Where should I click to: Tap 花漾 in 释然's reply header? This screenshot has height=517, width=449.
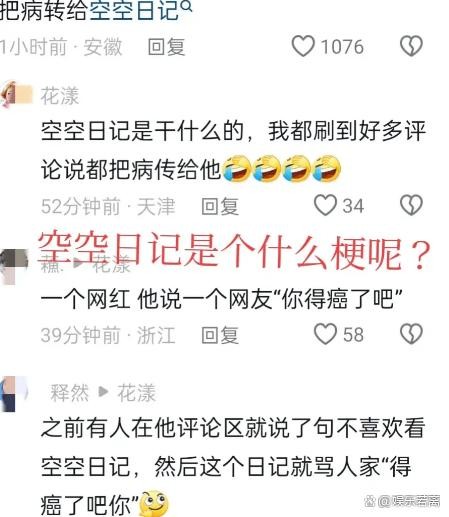tap(137, 393)
